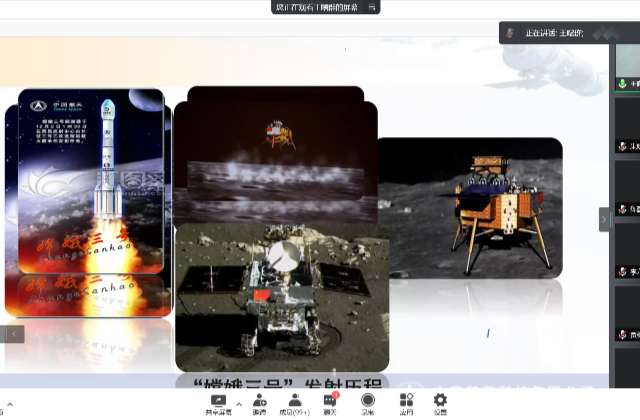640x420 pixels.
Task: Click the top screen-sharing status banner text
Action: tap(315, 7)
